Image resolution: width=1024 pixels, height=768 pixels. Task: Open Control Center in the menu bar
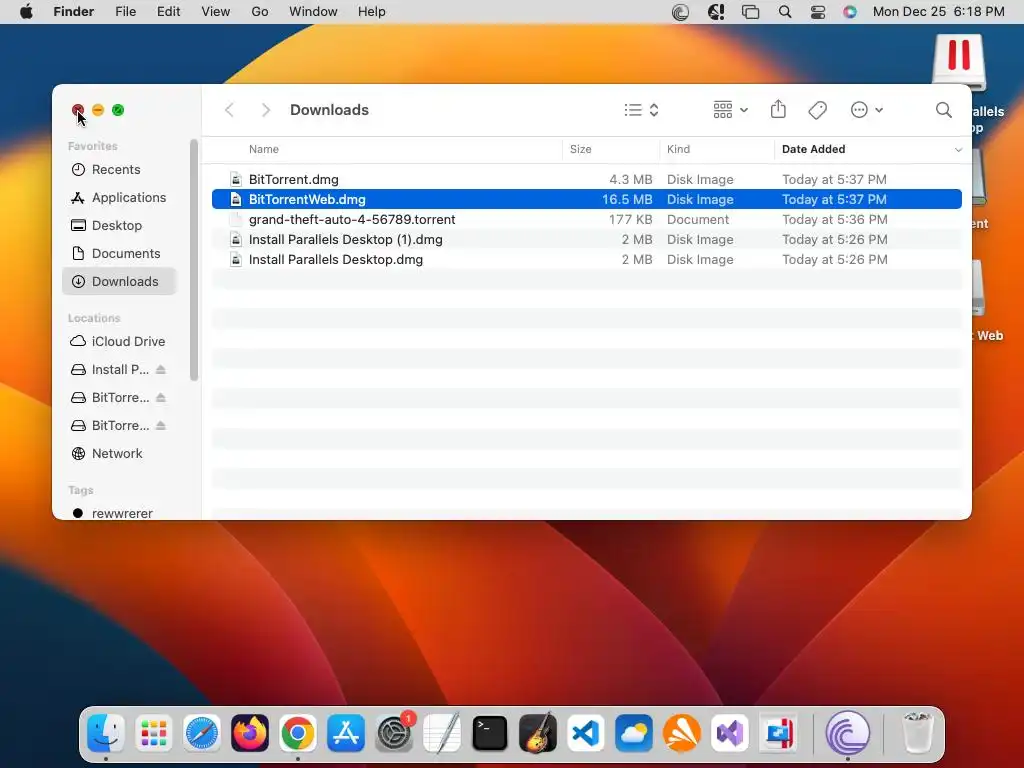pos(818,12)
